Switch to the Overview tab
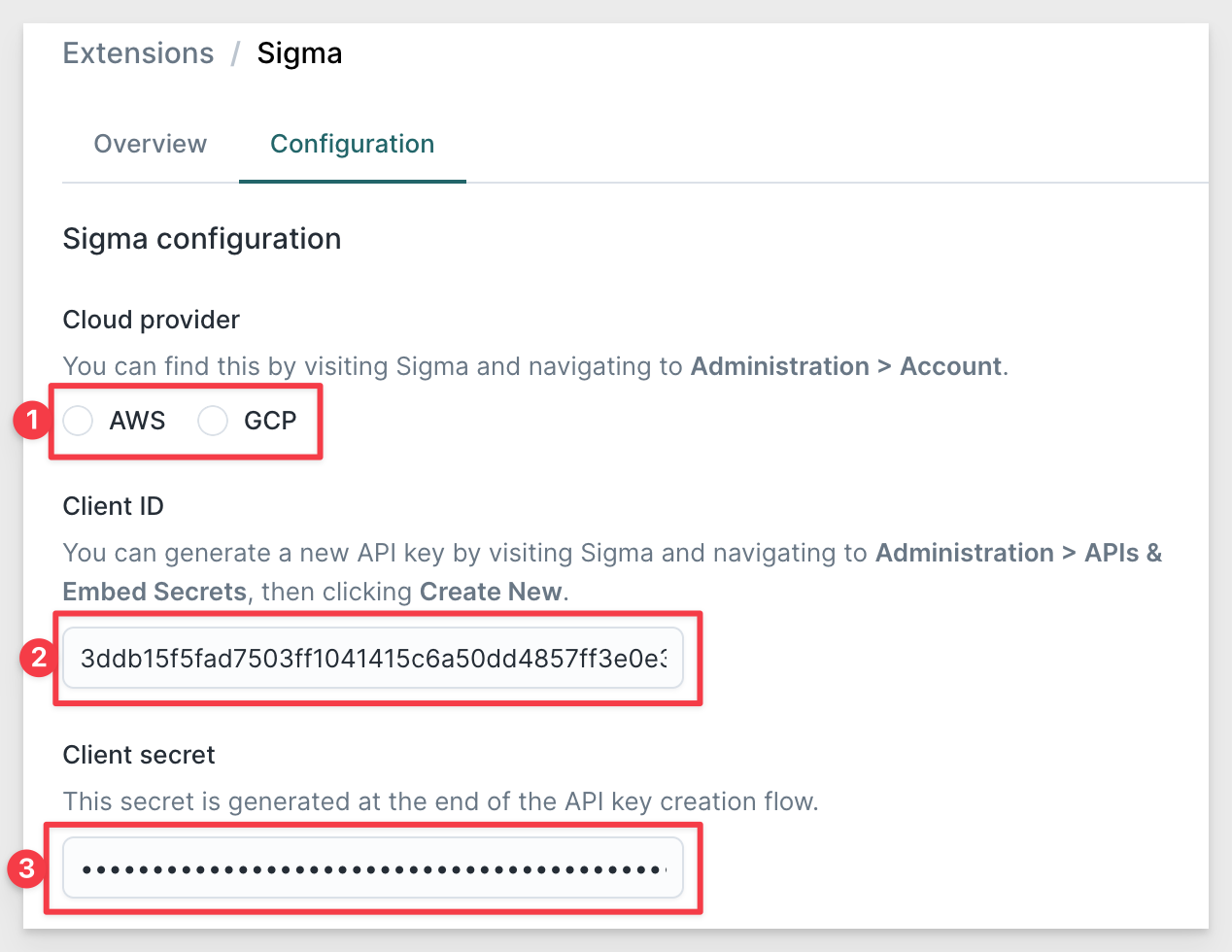The image size is (1232, 952). pyautogui.click(x=151, y=144)
